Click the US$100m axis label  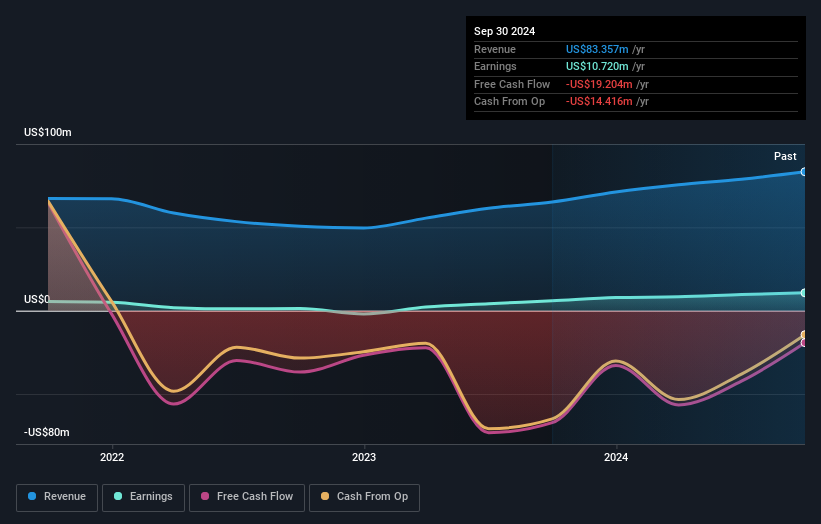click(x=48, y=132)
